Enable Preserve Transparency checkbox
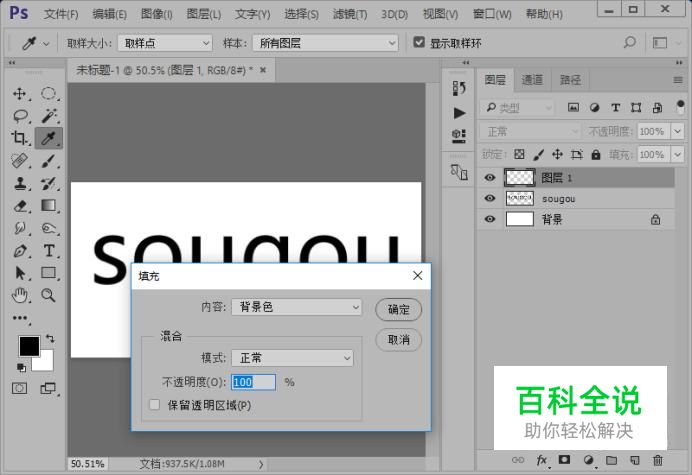 pyautogui.click(x=154, y=405)
